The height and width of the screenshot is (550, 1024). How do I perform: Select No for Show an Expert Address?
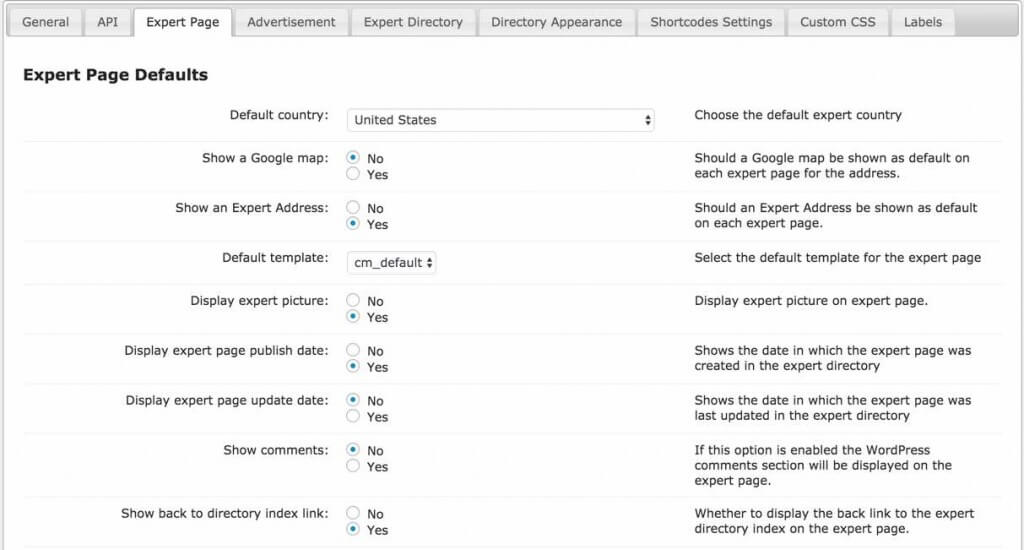353,208
